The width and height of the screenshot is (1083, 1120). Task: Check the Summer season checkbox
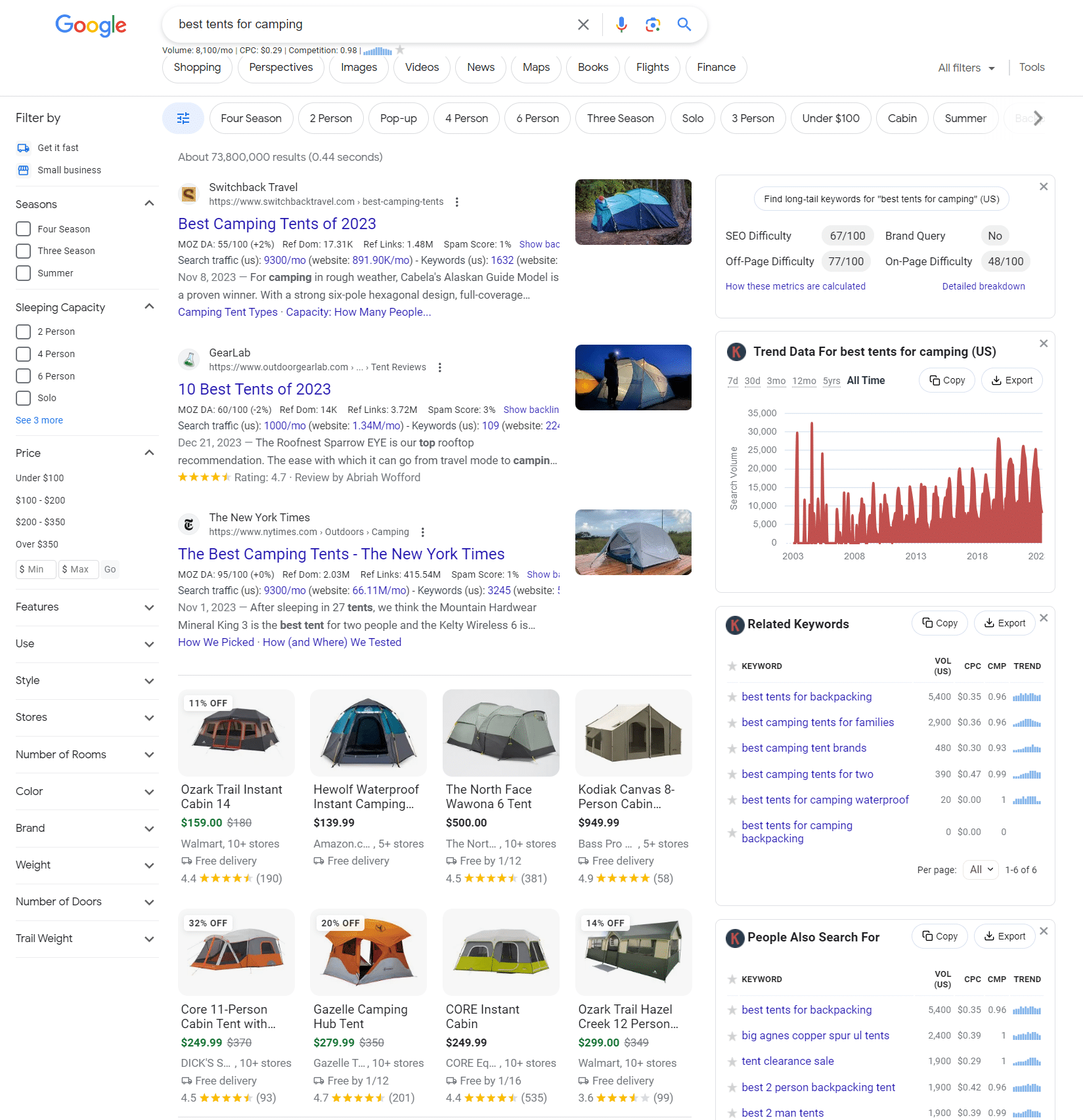23,273
